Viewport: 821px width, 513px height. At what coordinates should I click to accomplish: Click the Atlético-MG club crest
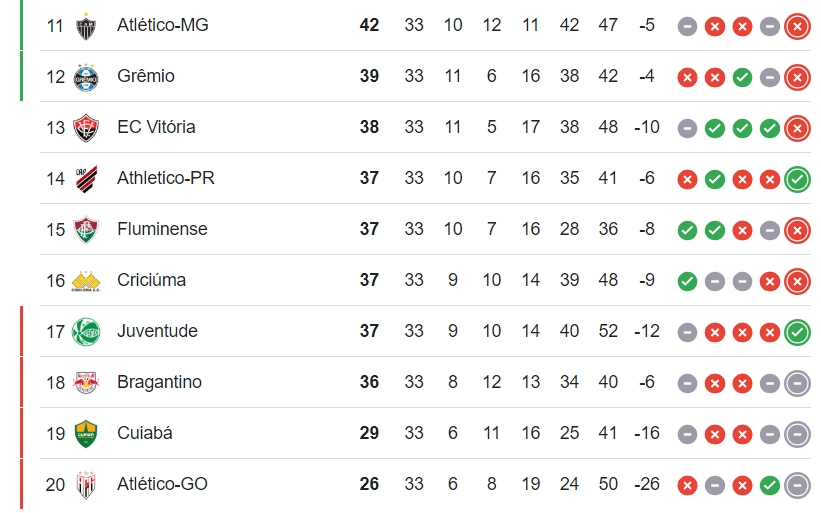click(x=86, y=26)
